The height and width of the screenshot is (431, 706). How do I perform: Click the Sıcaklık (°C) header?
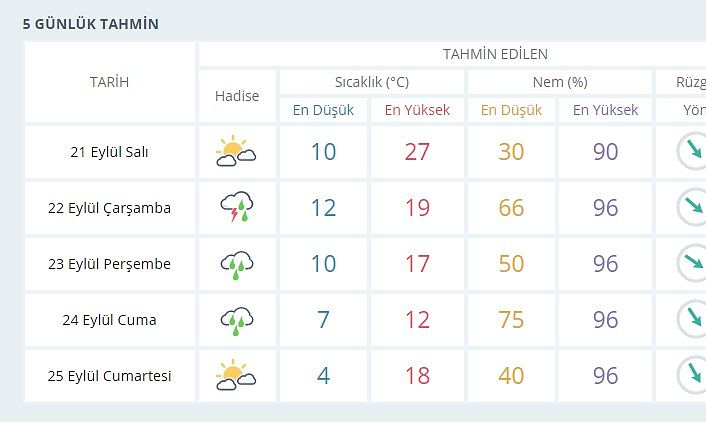click(x=371, y=82)
